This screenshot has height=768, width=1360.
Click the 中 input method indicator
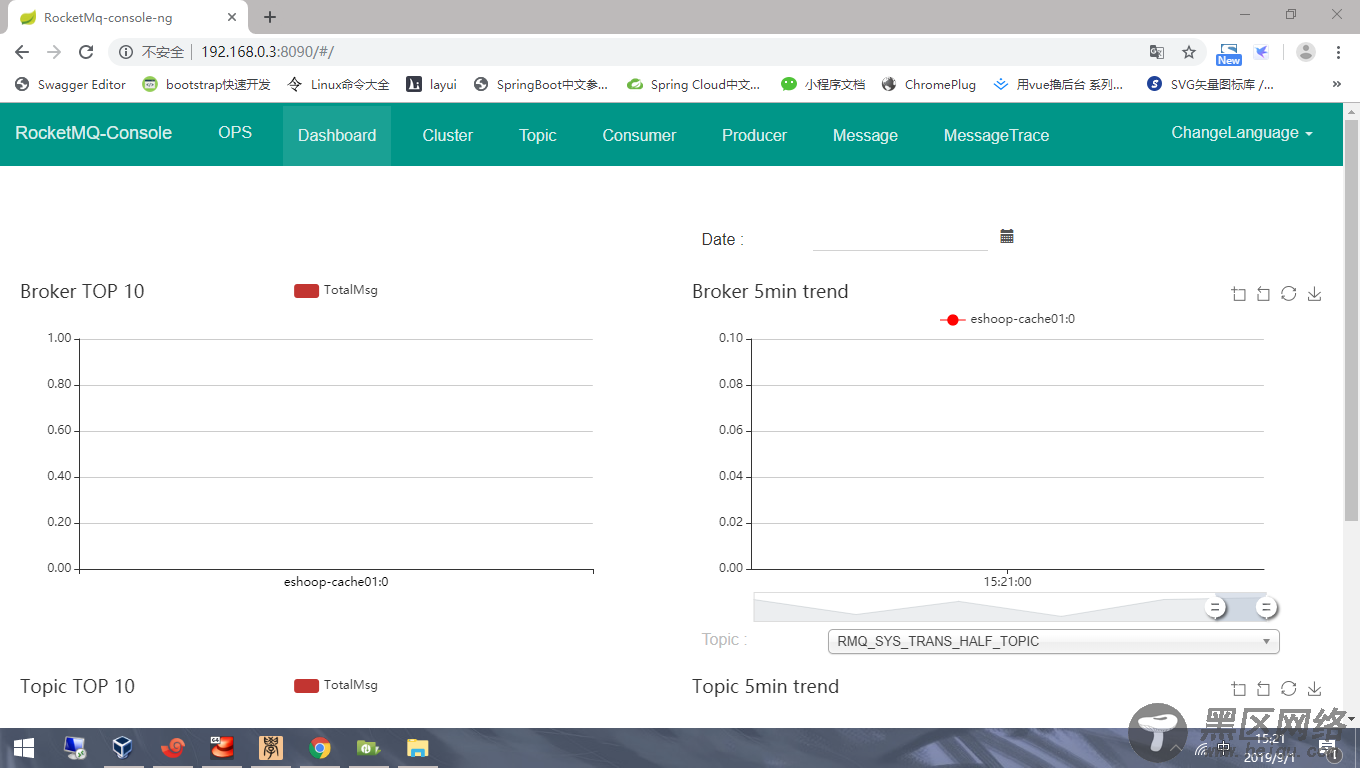[x=1224, y=748]
